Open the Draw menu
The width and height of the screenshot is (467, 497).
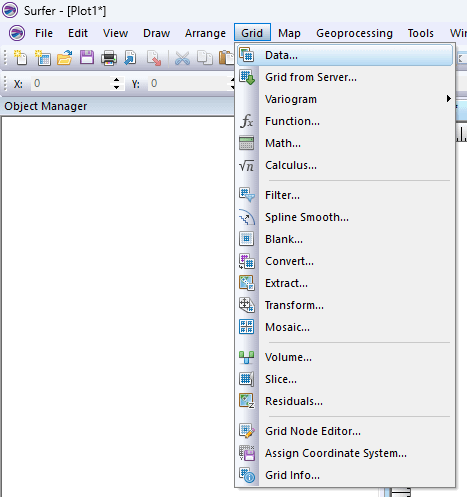[x=156, y=33]
